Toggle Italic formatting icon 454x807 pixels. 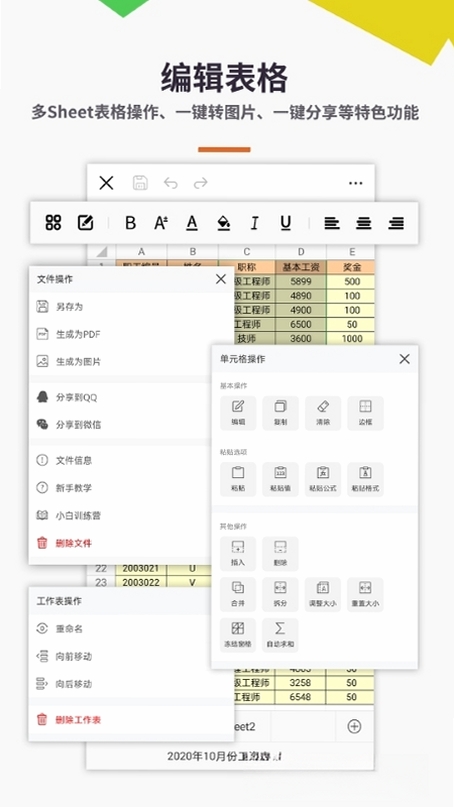(x=254, y=223)
